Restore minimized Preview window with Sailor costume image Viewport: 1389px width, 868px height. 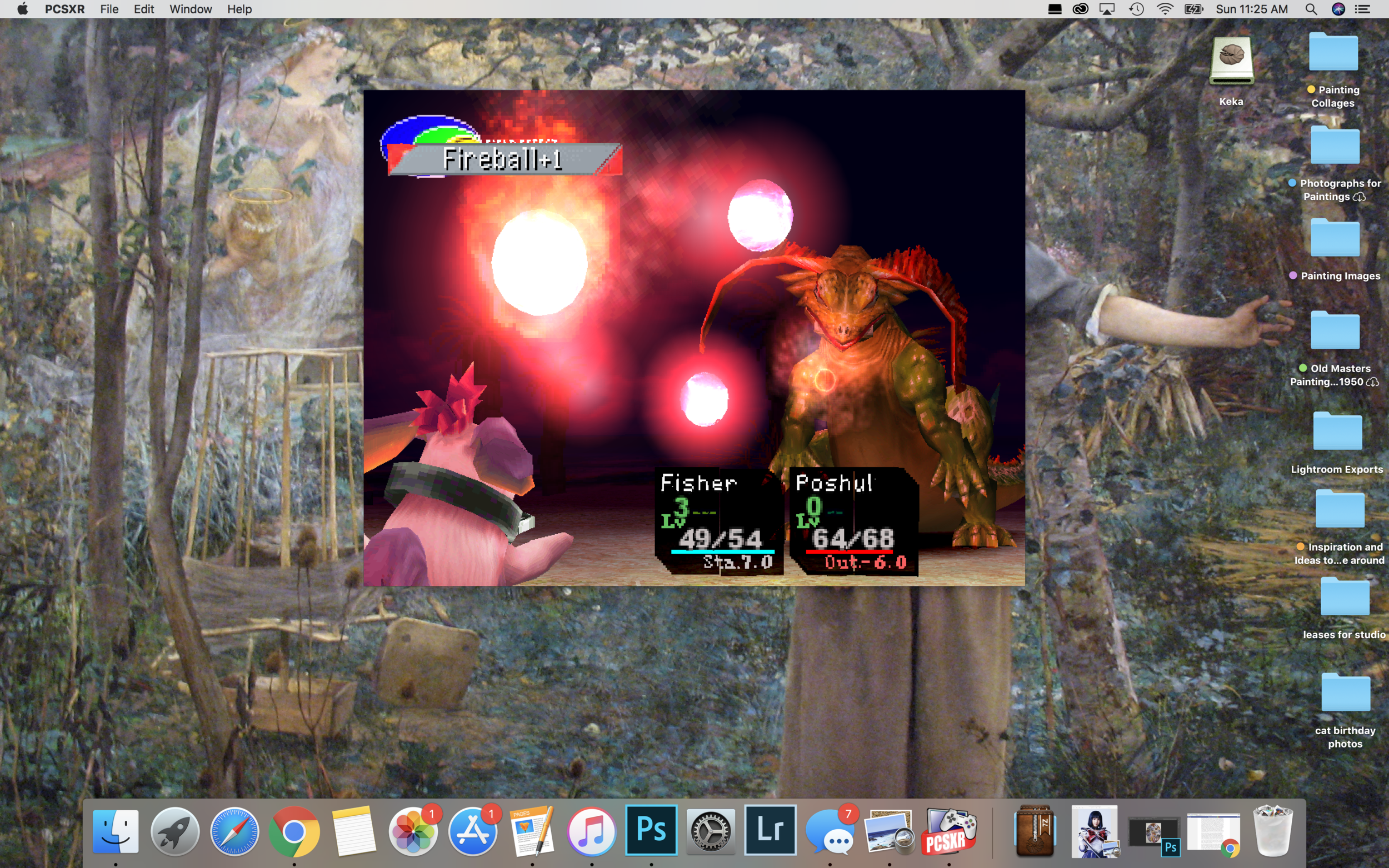click(1095, 831)
